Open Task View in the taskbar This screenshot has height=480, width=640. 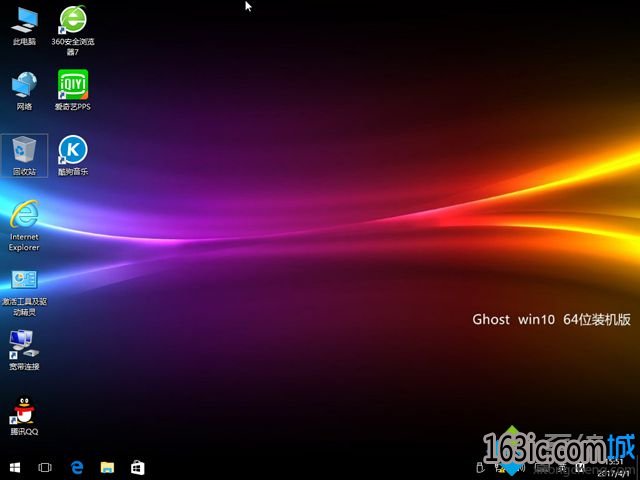tap(45, 467)
